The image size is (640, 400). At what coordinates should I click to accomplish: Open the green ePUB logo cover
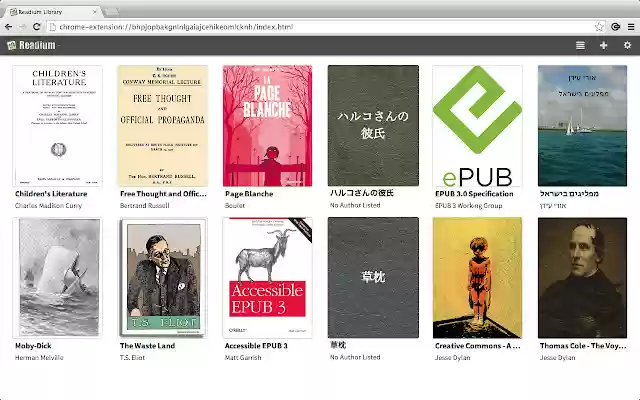(477, 126)
